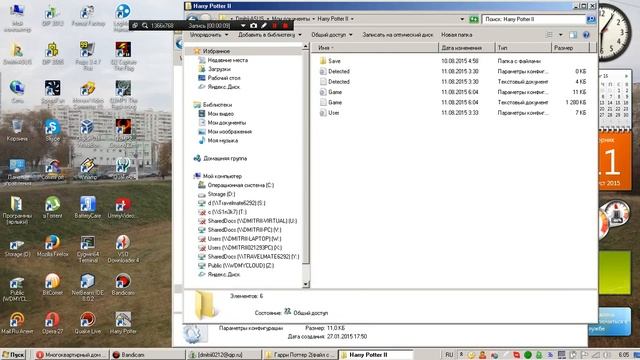Select the Mozilla Firefox desktop icon
The width and height of the screenshot is (640, 360).
coord(52,246)
